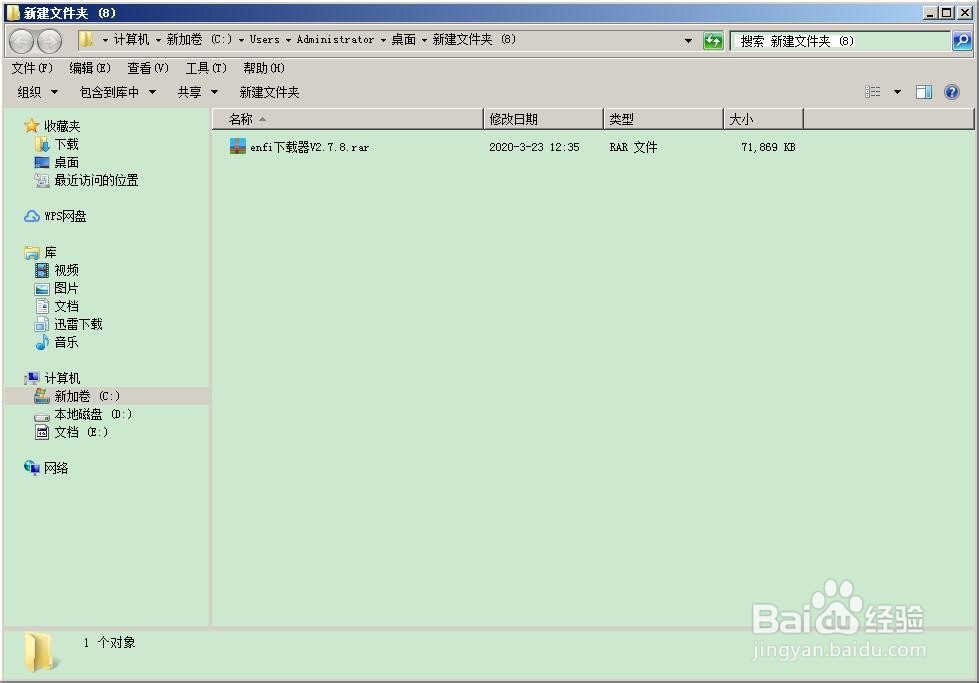This screenshot has height=683, width=979.
Task: Click the Back navigation arrow button
Action: pos(22,41)
